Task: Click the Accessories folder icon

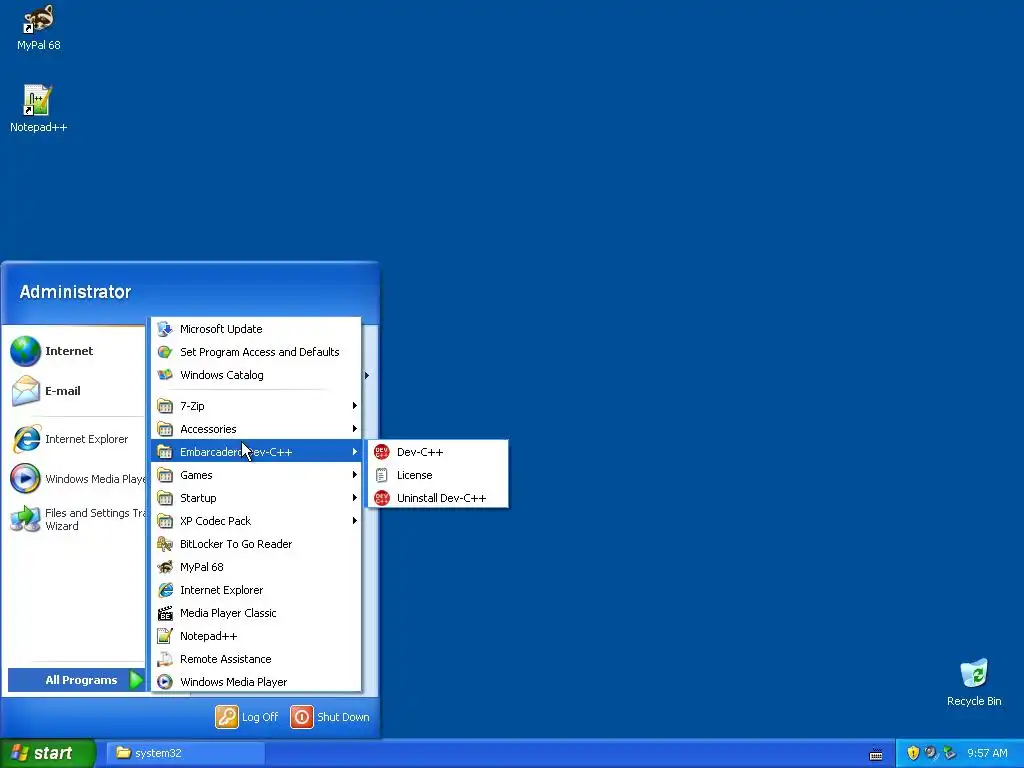Action: pos(165,429)
